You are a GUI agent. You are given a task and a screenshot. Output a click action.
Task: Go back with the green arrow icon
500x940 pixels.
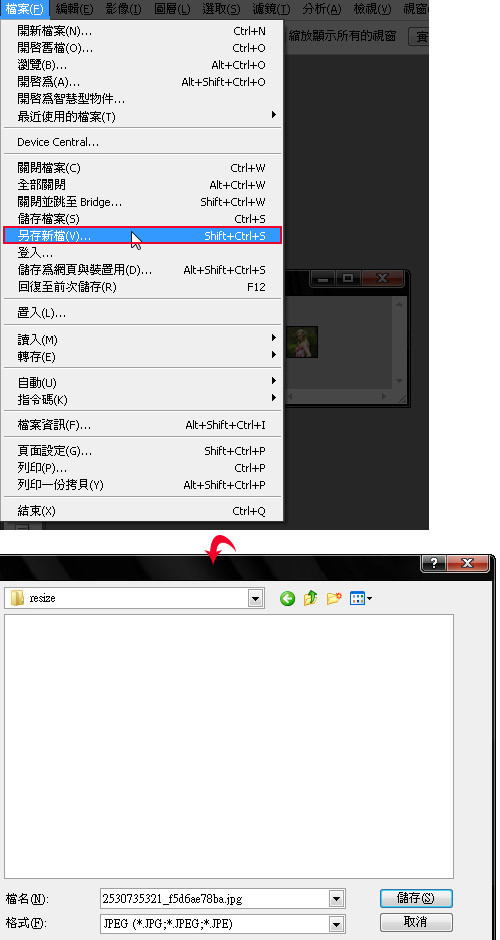point(287,598)
